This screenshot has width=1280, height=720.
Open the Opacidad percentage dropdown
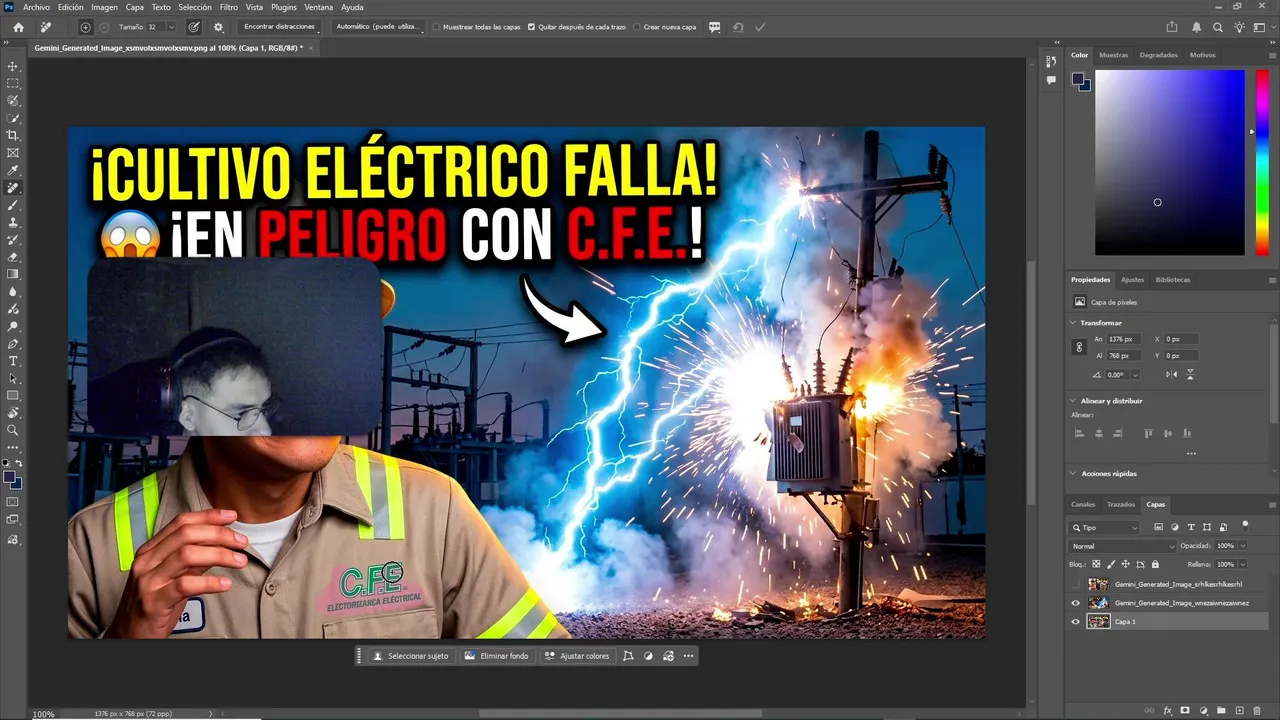pos(1243,546)
